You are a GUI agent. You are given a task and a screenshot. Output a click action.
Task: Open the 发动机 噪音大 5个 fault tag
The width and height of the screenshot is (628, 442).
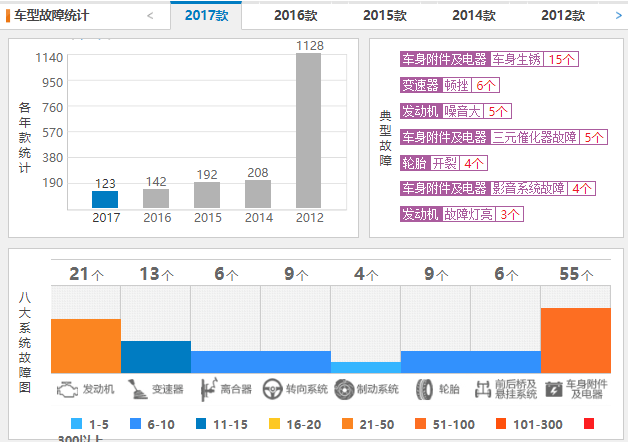(456, 111)
